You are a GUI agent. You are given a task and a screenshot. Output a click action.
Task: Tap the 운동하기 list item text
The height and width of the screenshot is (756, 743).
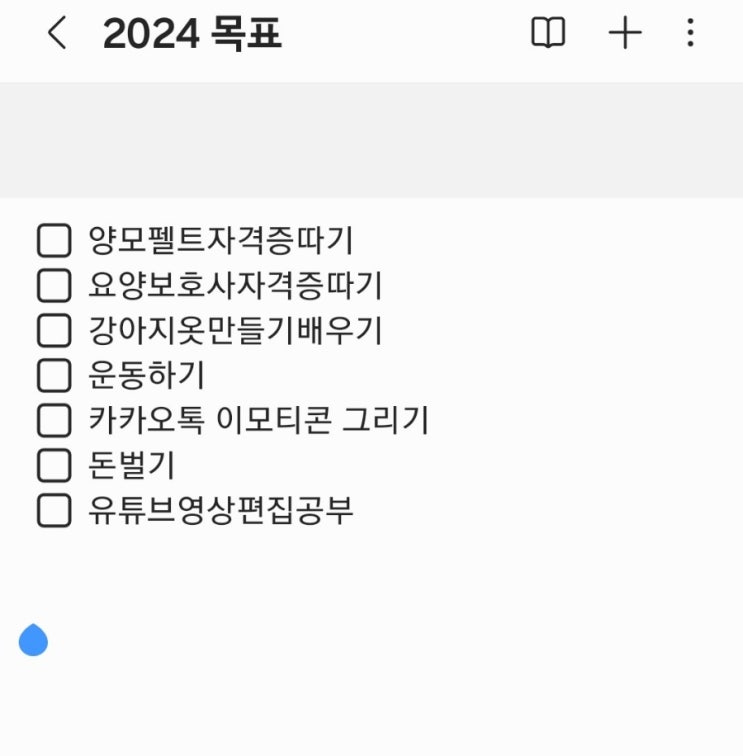147,375
